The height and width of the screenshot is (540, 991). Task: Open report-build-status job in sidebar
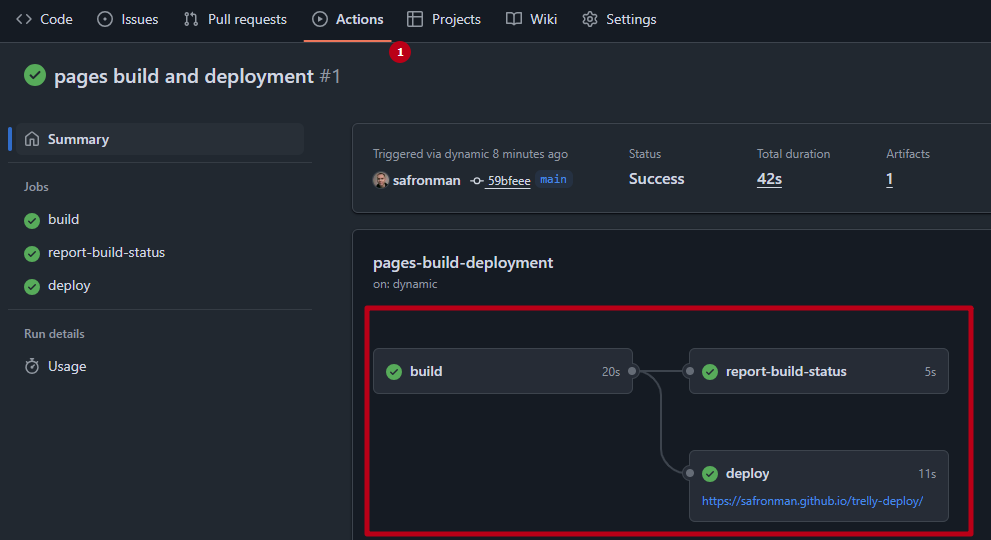[106, 252]
